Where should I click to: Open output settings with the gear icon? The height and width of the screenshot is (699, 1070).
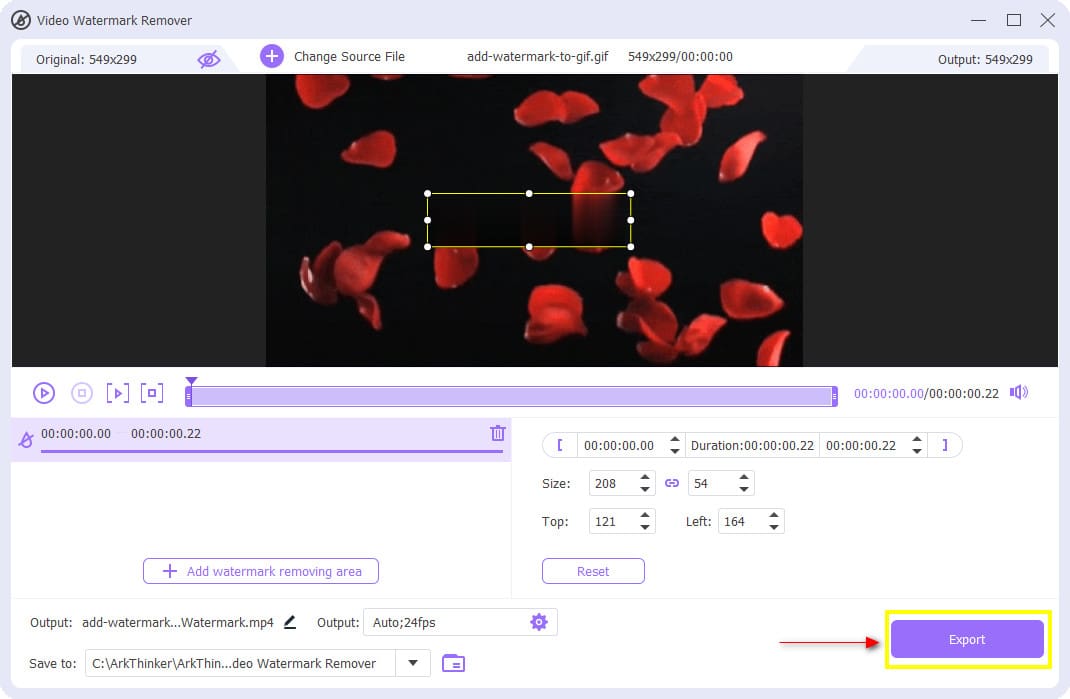(x=539, y=622)
